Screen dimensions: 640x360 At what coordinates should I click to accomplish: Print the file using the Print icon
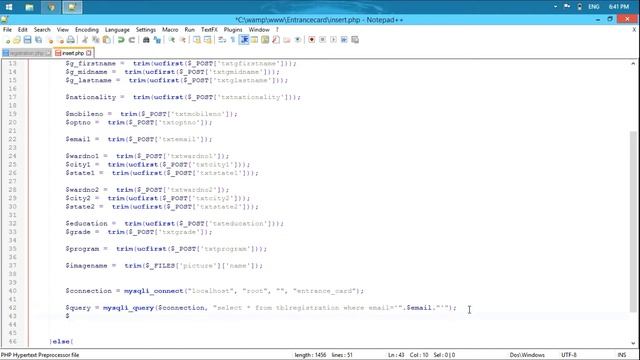71,40
